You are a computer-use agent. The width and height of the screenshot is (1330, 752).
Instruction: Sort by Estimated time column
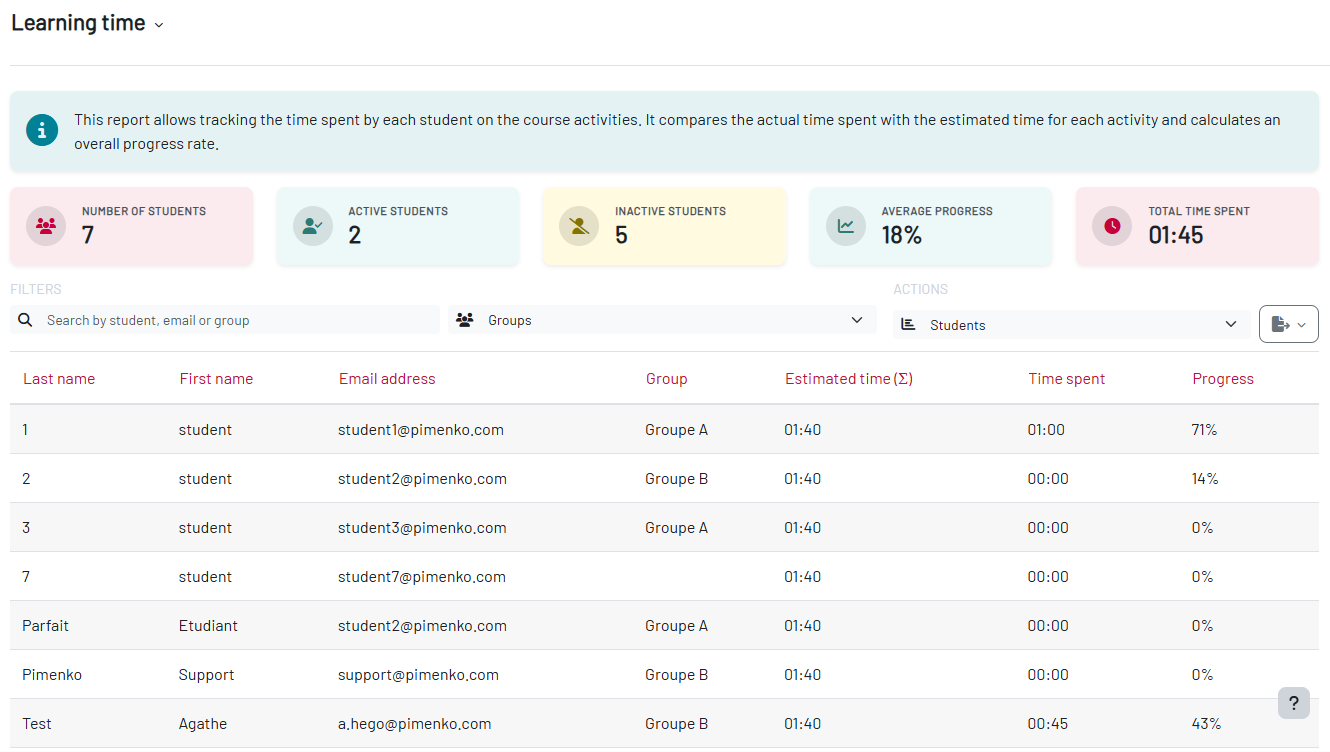pos(849,379)
